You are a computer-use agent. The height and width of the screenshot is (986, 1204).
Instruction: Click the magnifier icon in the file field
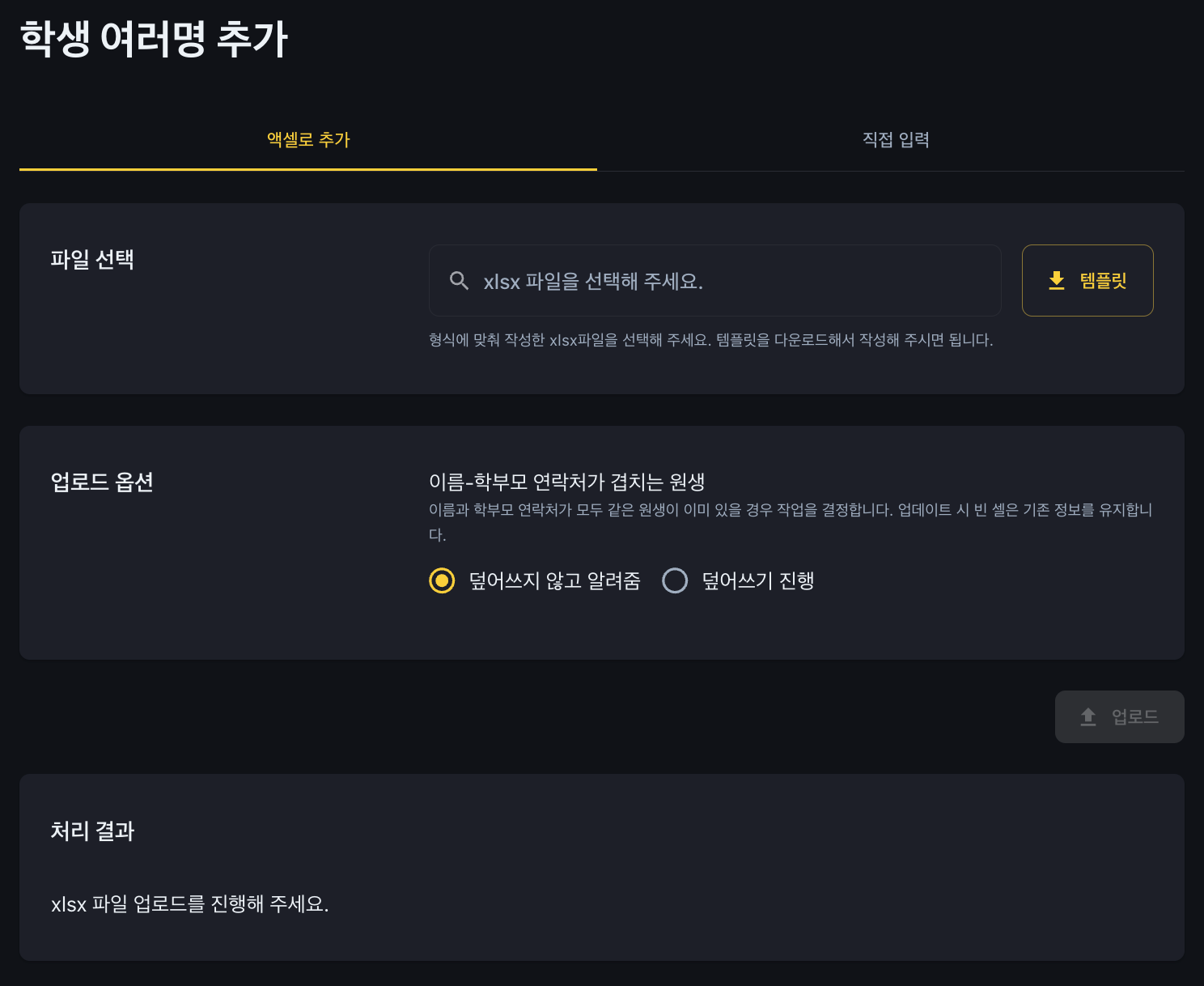tap(459, 281)
